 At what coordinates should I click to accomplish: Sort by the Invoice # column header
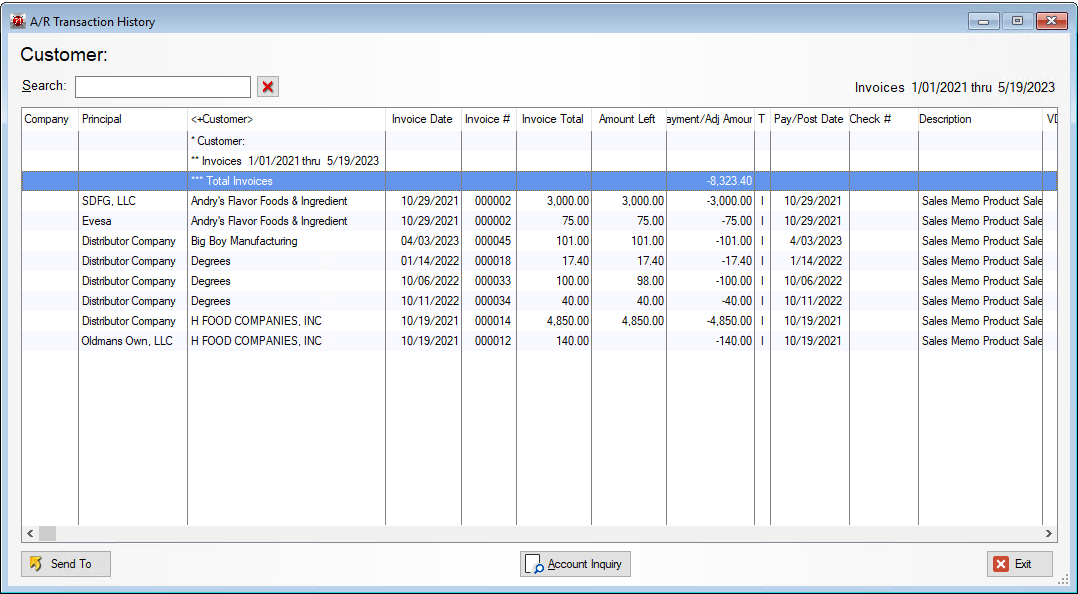(x=488, y=119)
